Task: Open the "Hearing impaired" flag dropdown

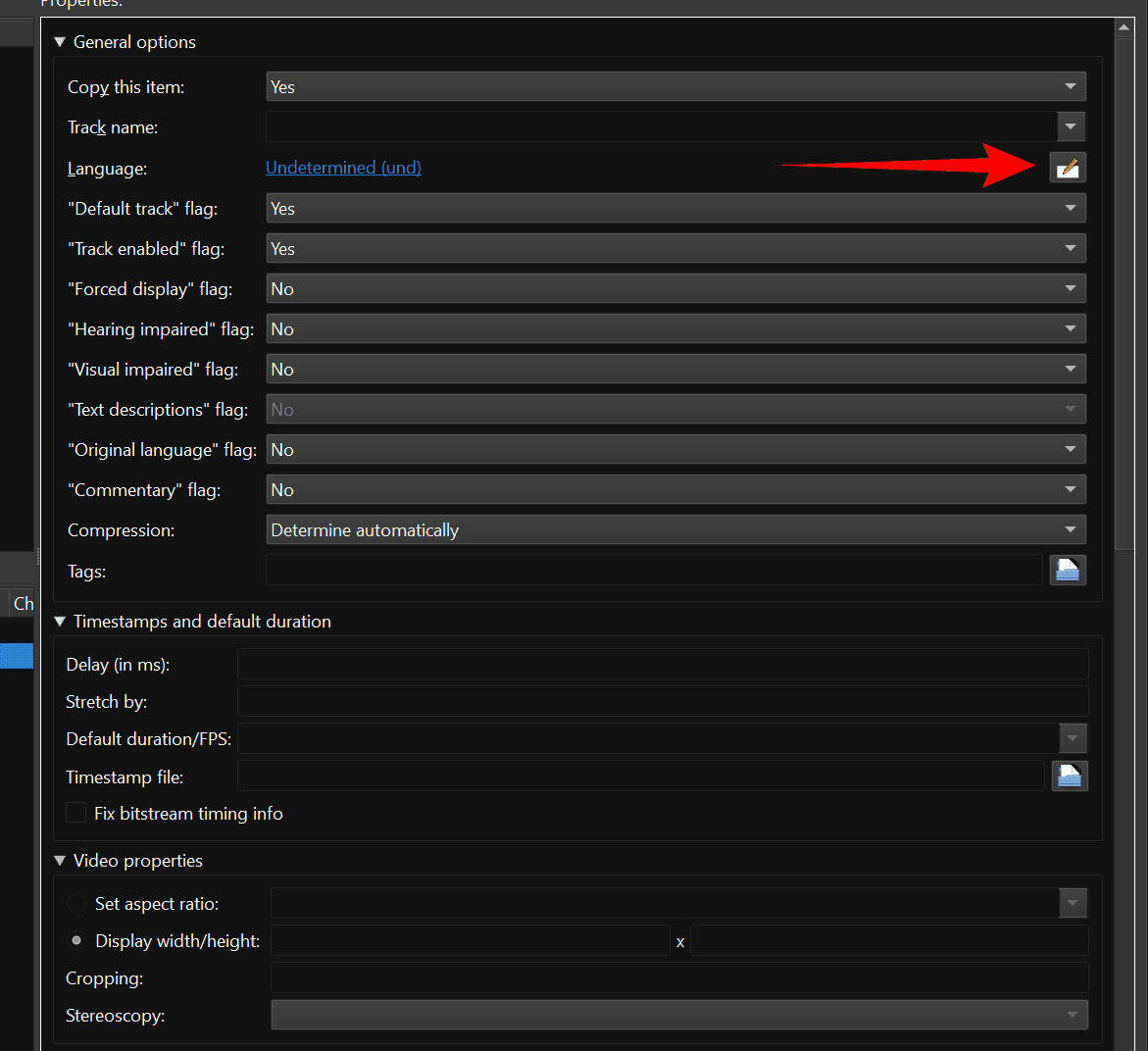Action: (675, 328)
